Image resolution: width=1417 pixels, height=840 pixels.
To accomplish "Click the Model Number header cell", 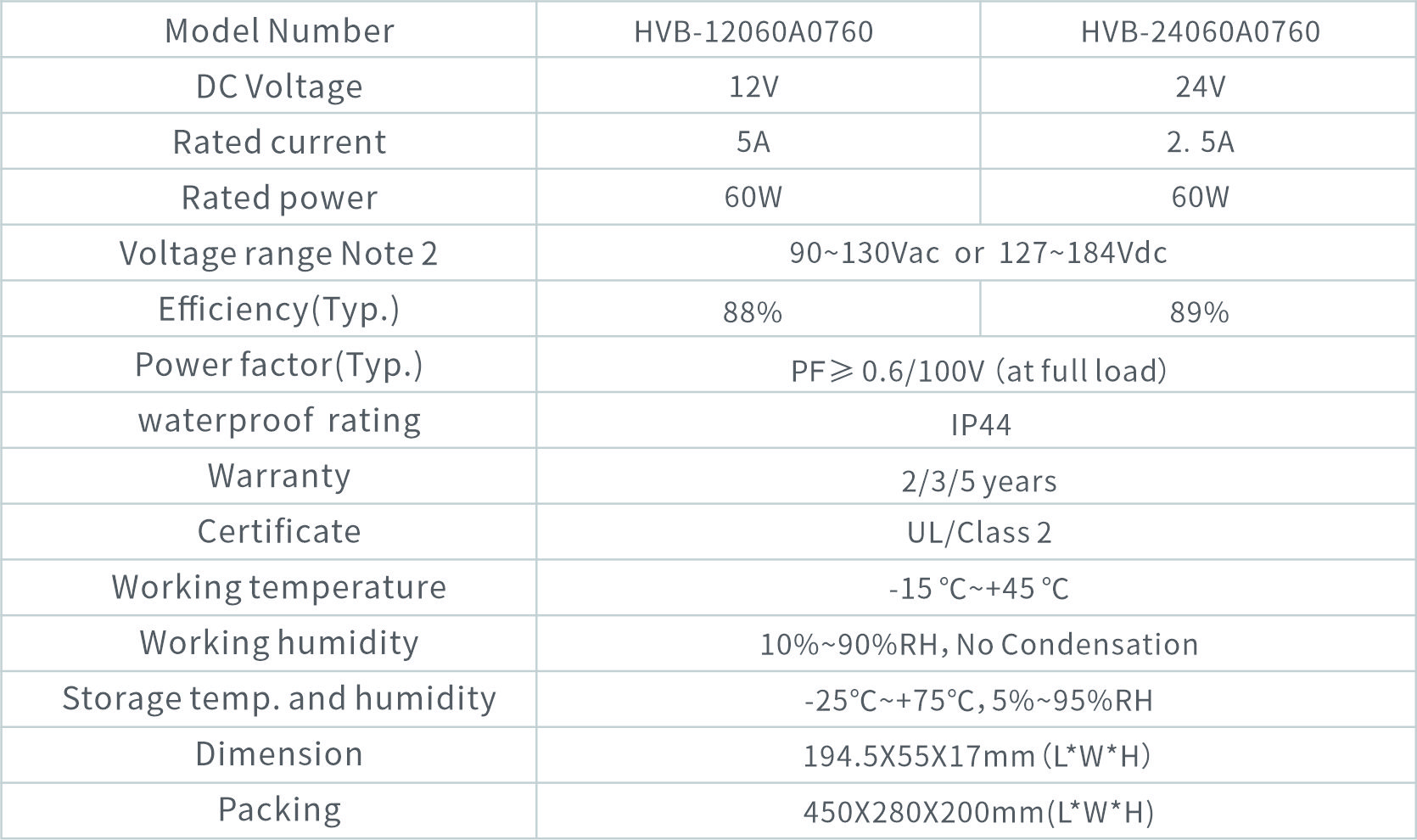I will (279, 31).
